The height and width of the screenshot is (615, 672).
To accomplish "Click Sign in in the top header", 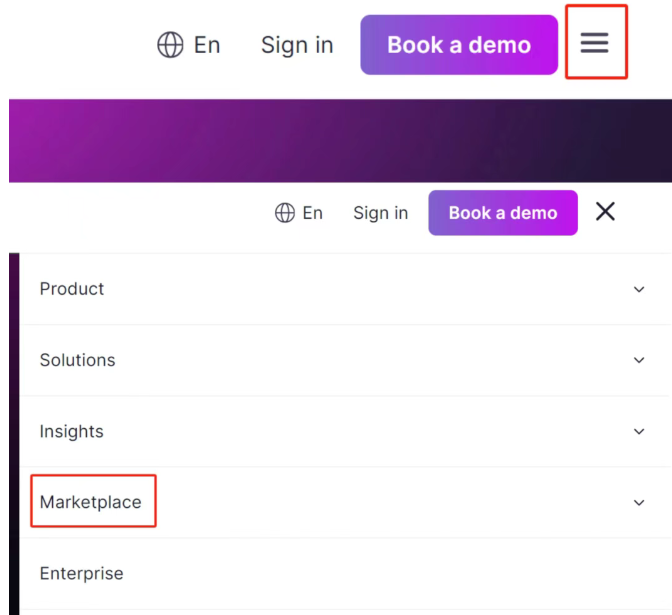I will pos(297,45).
